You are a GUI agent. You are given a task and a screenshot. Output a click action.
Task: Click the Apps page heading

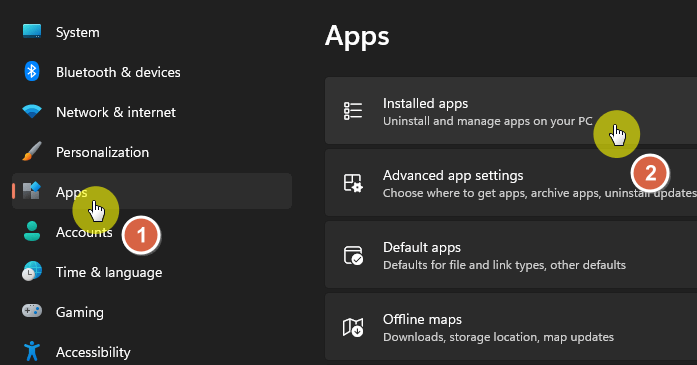(357, 37)
